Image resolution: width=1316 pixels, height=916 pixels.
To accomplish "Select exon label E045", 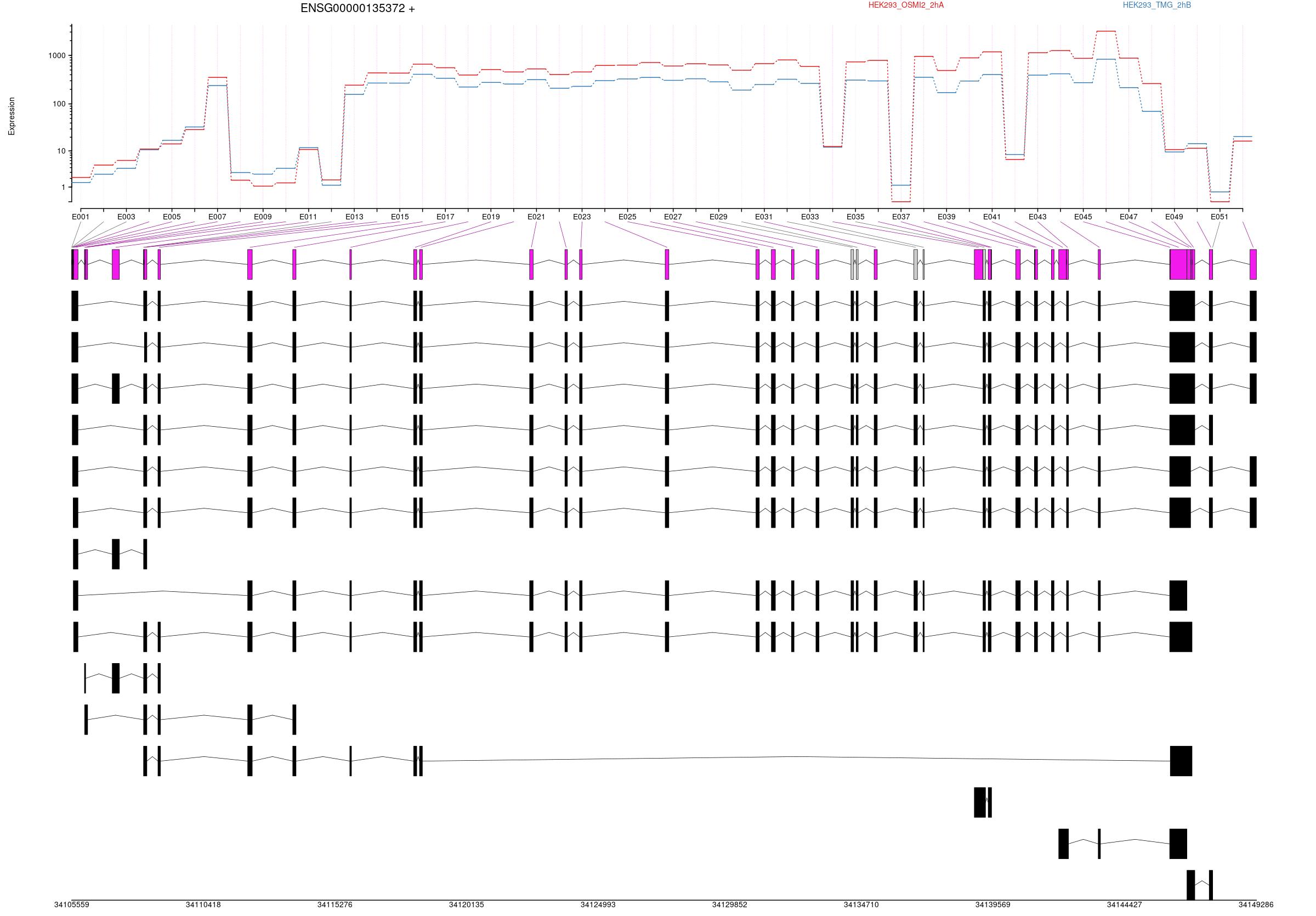I will 1084,217.
